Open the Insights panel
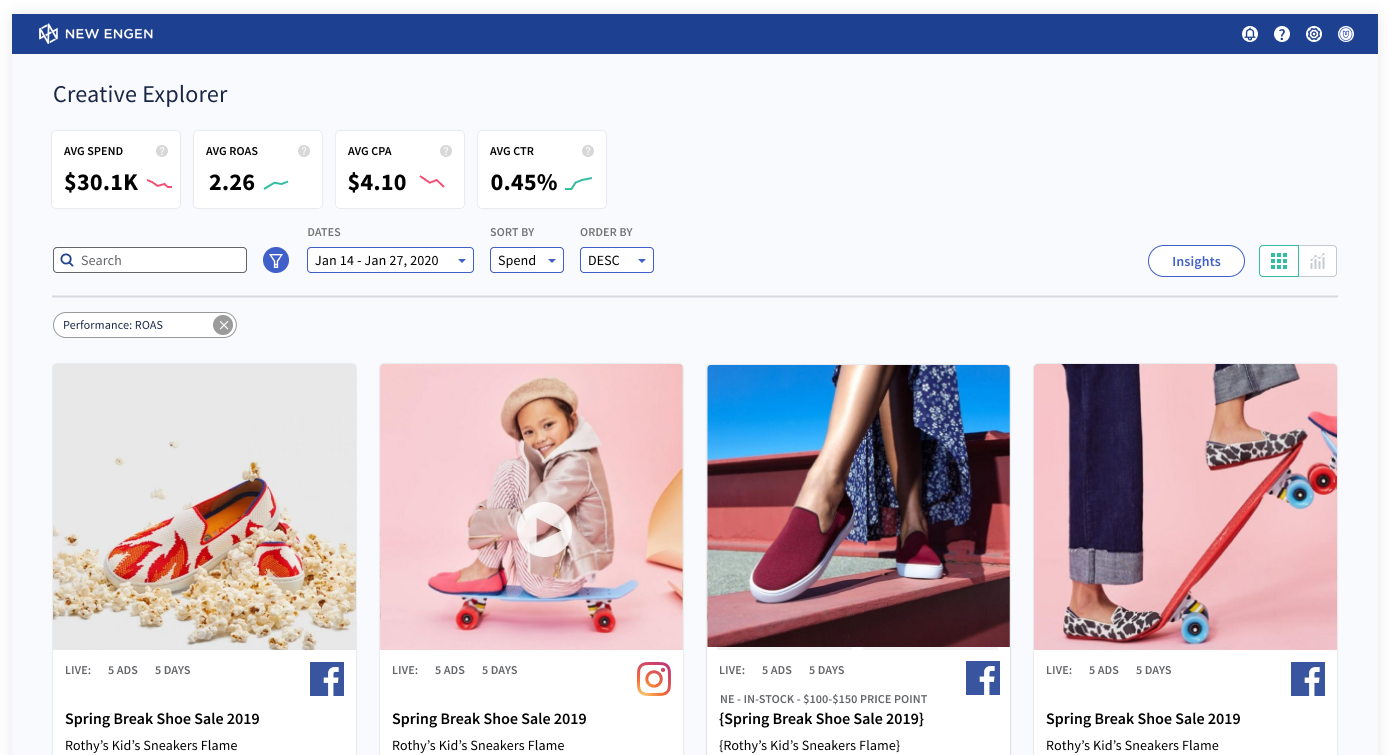1400x755 pixels. (x=1196, y=261)
